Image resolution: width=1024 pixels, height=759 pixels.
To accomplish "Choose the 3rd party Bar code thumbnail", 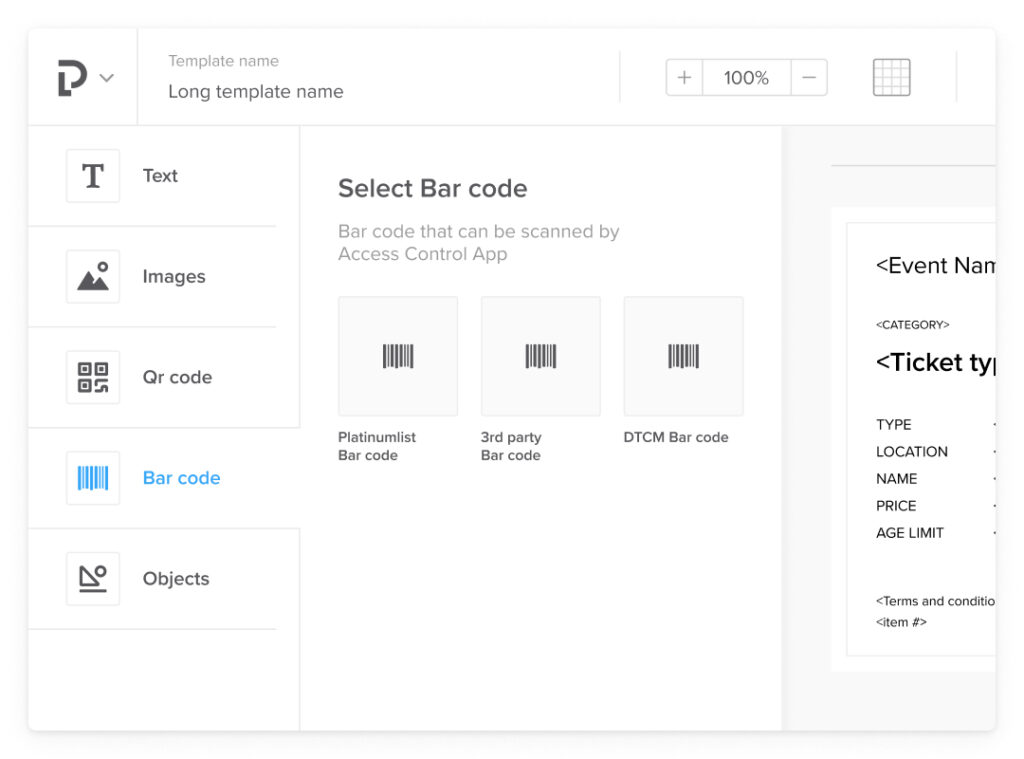I will (x=541, y=356).
